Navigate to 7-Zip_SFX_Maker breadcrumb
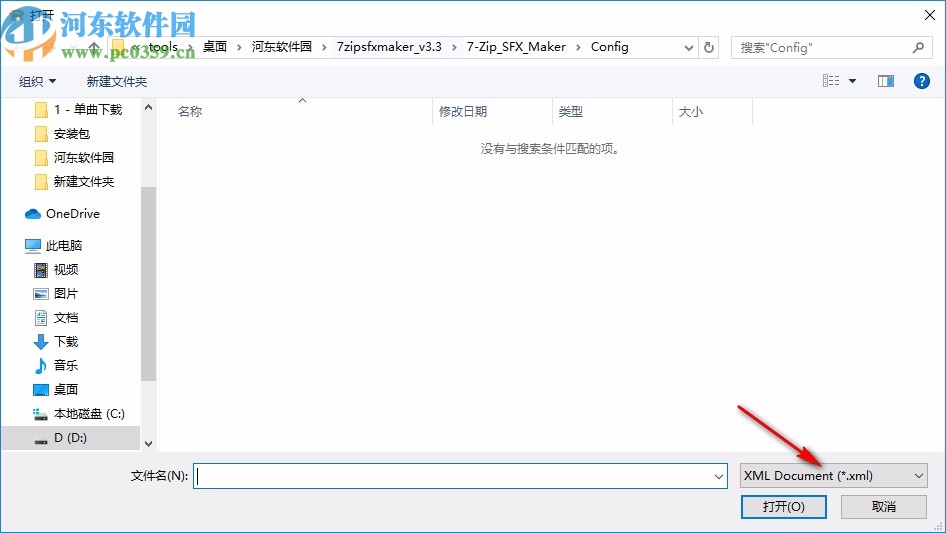 click(516, 47)
